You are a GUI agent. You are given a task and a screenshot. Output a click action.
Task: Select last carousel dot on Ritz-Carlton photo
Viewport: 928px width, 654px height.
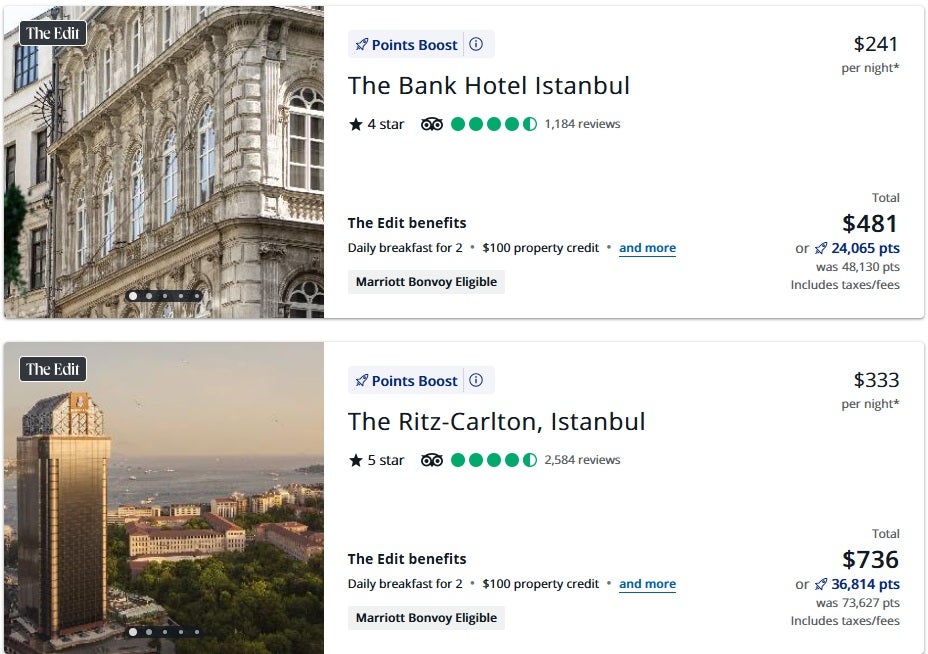[x=197, y=632]
